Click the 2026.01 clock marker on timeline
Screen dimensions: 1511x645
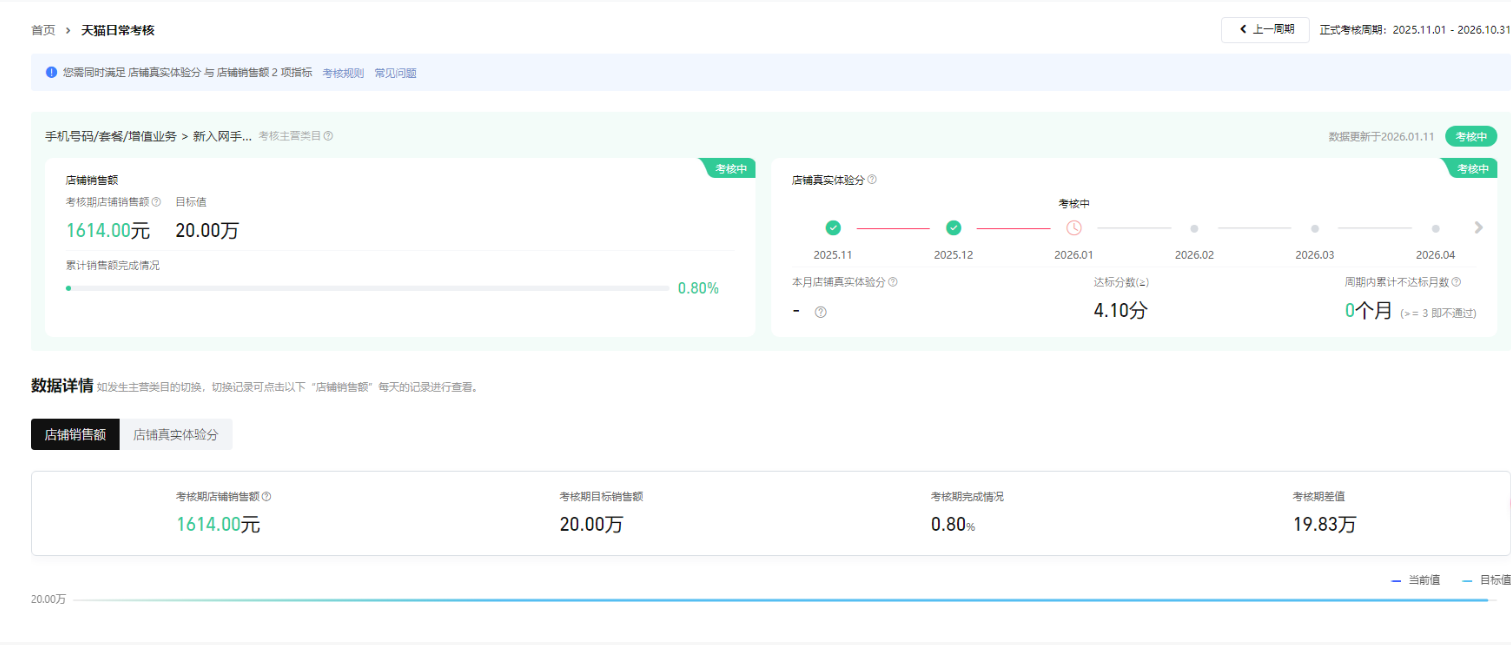[1074, 228]
